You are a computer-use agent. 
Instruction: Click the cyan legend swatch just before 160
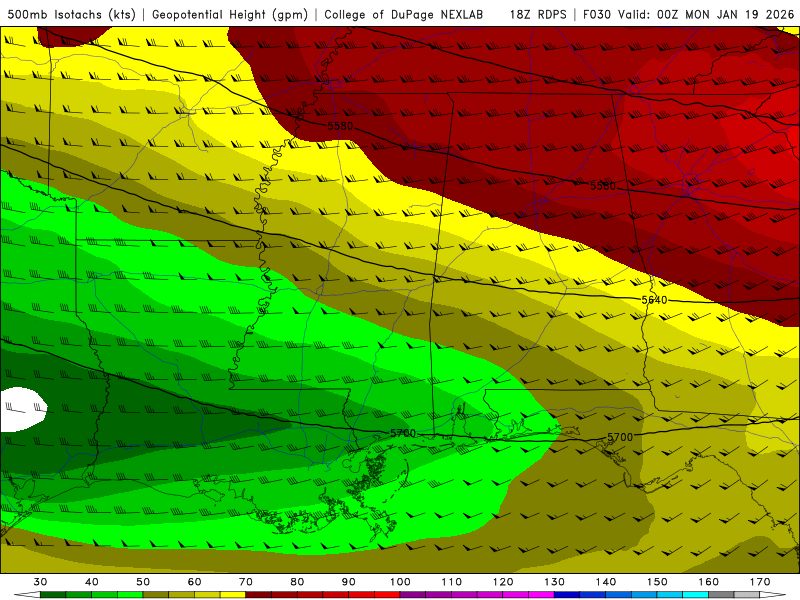(696, 595)
